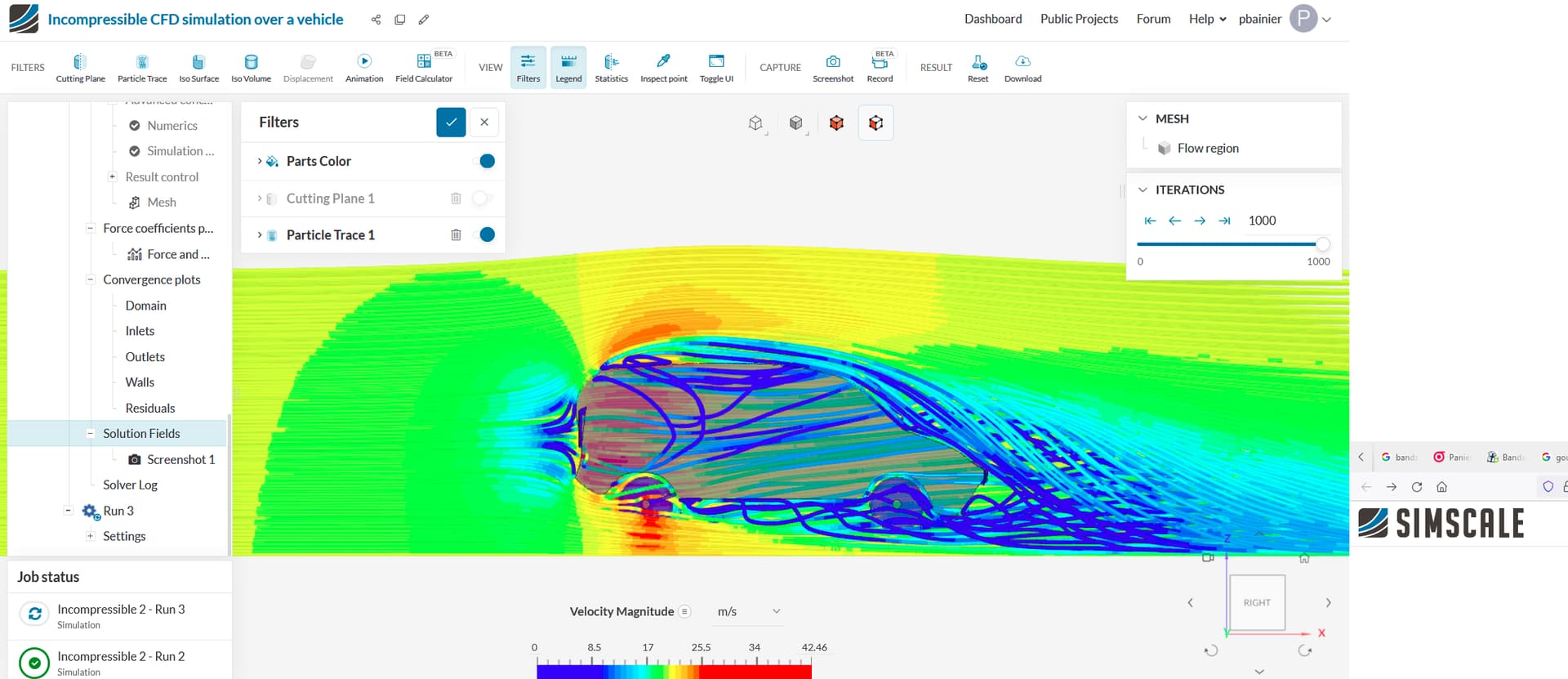1568x679 pixels.
Task: Start the Animation tool
Action: (x=364, y=68)
